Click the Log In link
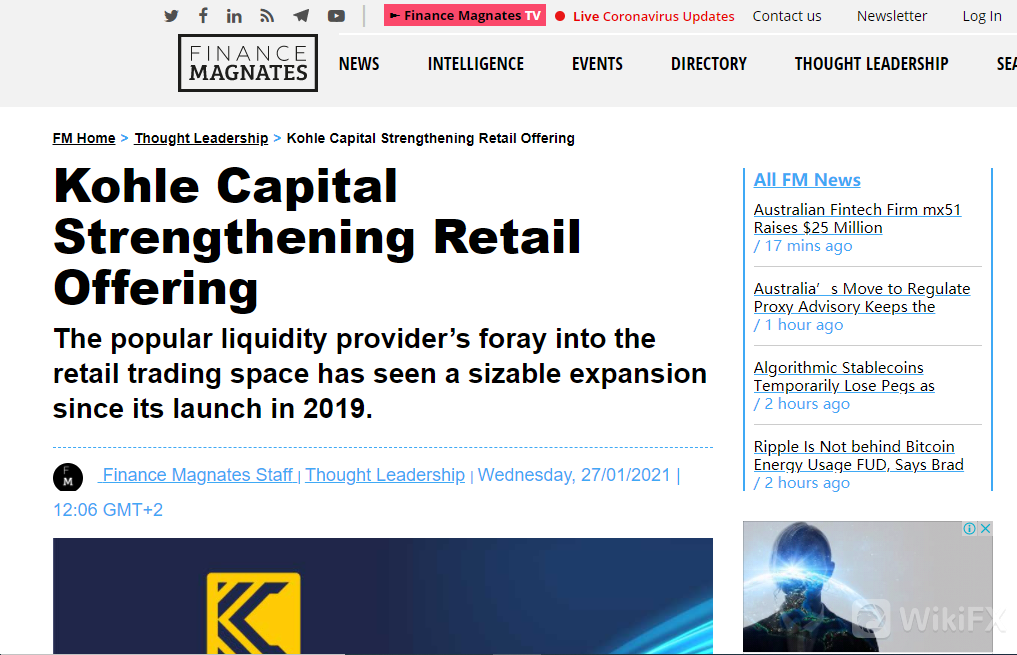 (x=981, y=16)
